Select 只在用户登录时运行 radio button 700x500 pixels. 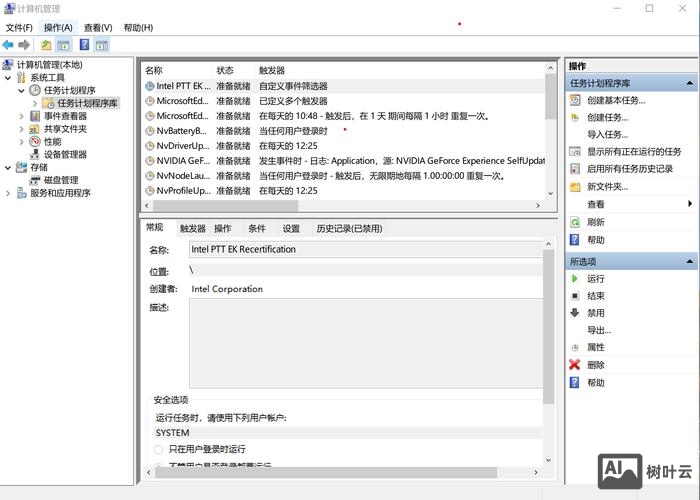(x=158, y=449)
